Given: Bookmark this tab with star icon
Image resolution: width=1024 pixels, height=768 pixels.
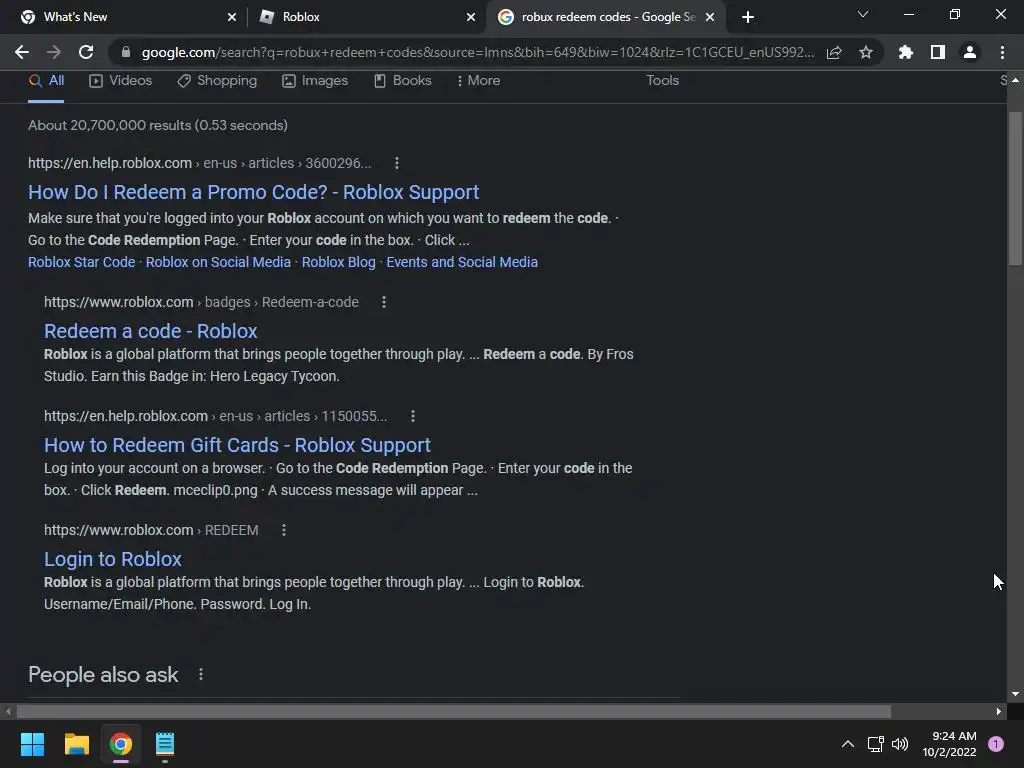Looking at the screenshot, I should [866, 52].
